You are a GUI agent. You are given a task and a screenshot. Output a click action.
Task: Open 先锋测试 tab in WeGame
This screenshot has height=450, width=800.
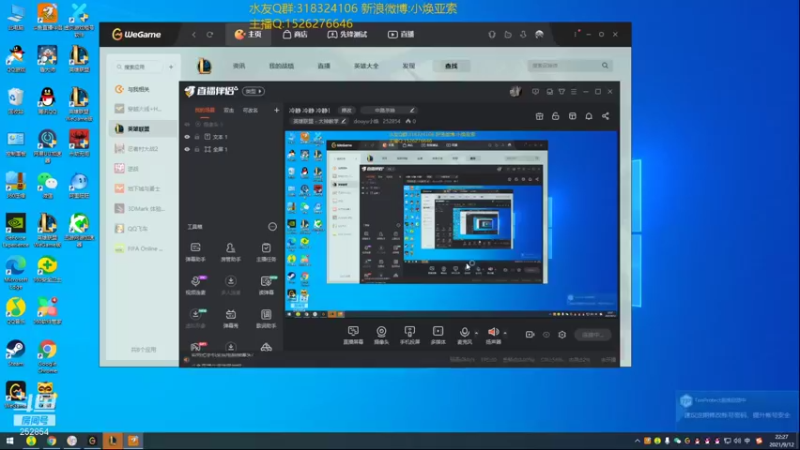[x=347, y=34]
